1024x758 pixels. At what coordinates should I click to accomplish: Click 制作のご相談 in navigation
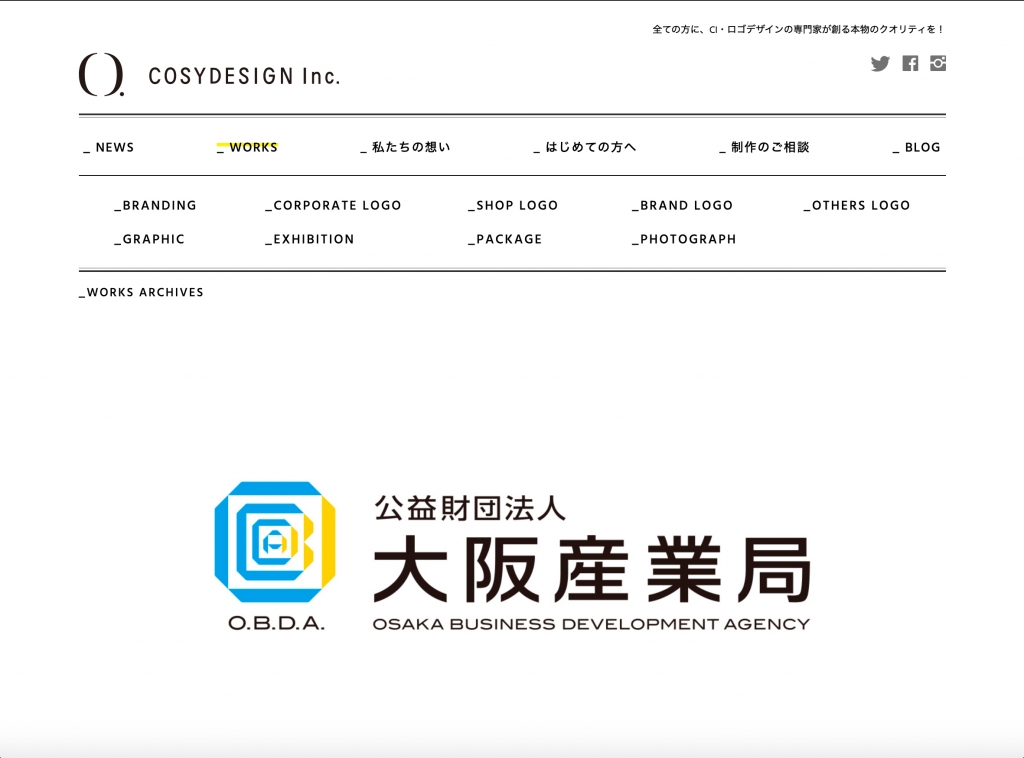tap(764, 147)
